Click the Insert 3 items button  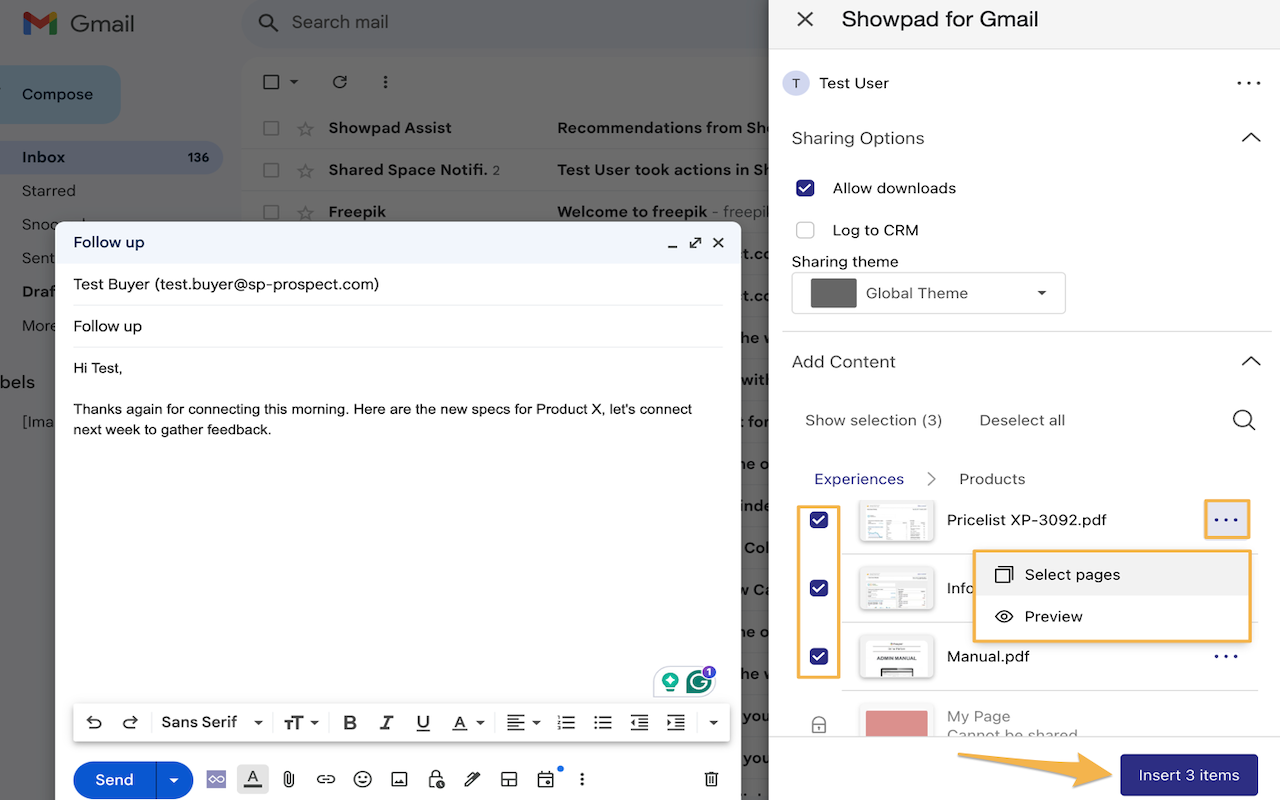coord(1189,774)
